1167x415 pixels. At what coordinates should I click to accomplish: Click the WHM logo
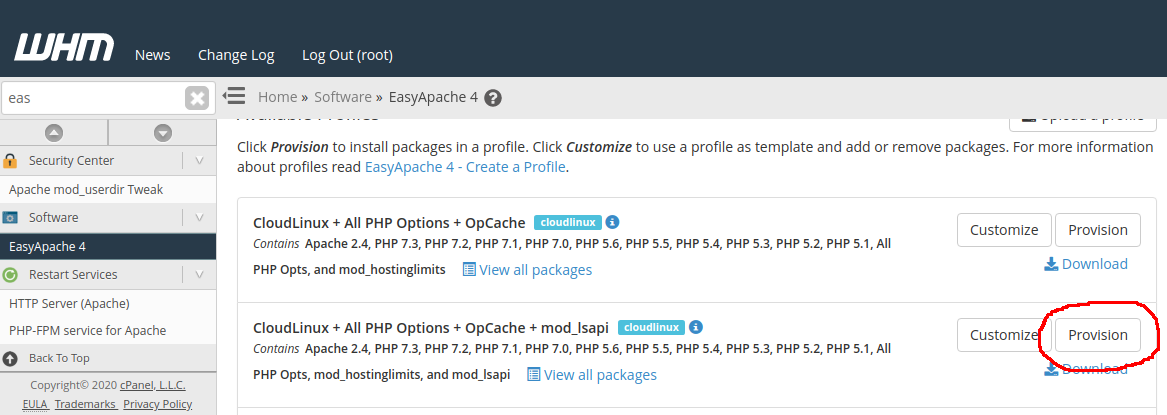pyautogui.click(x=64, y=48)
